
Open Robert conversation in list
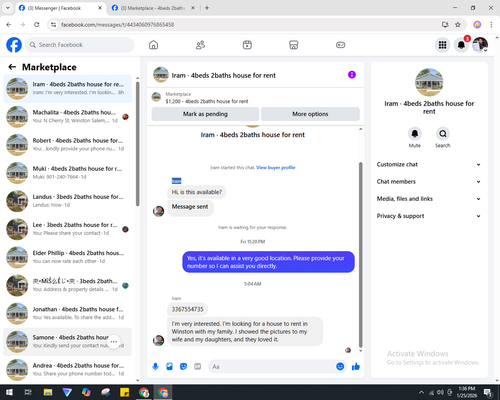[x=67, y=145]
